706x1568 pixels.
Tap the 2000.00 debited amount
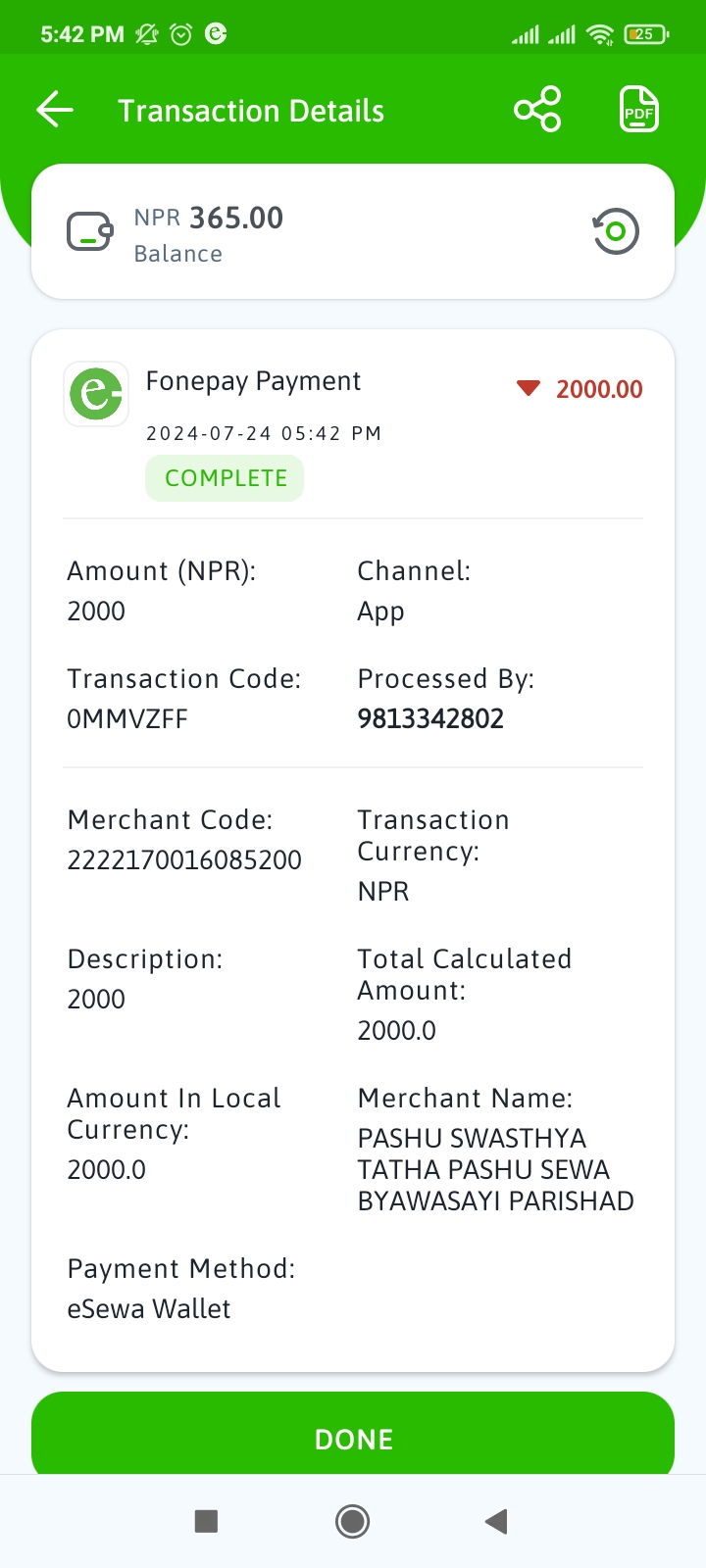(x=599, y=389)
